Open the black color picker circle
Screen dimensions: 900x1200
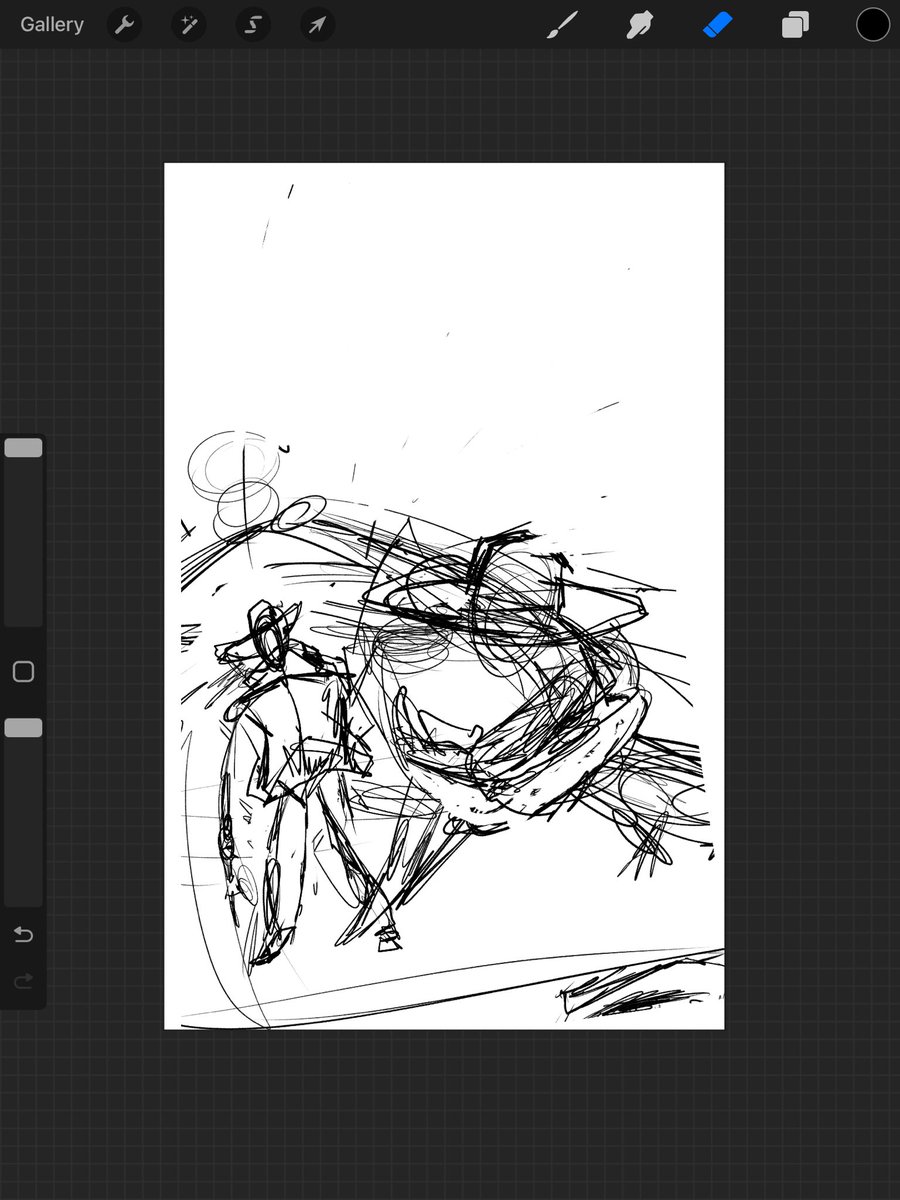(872, 25)
